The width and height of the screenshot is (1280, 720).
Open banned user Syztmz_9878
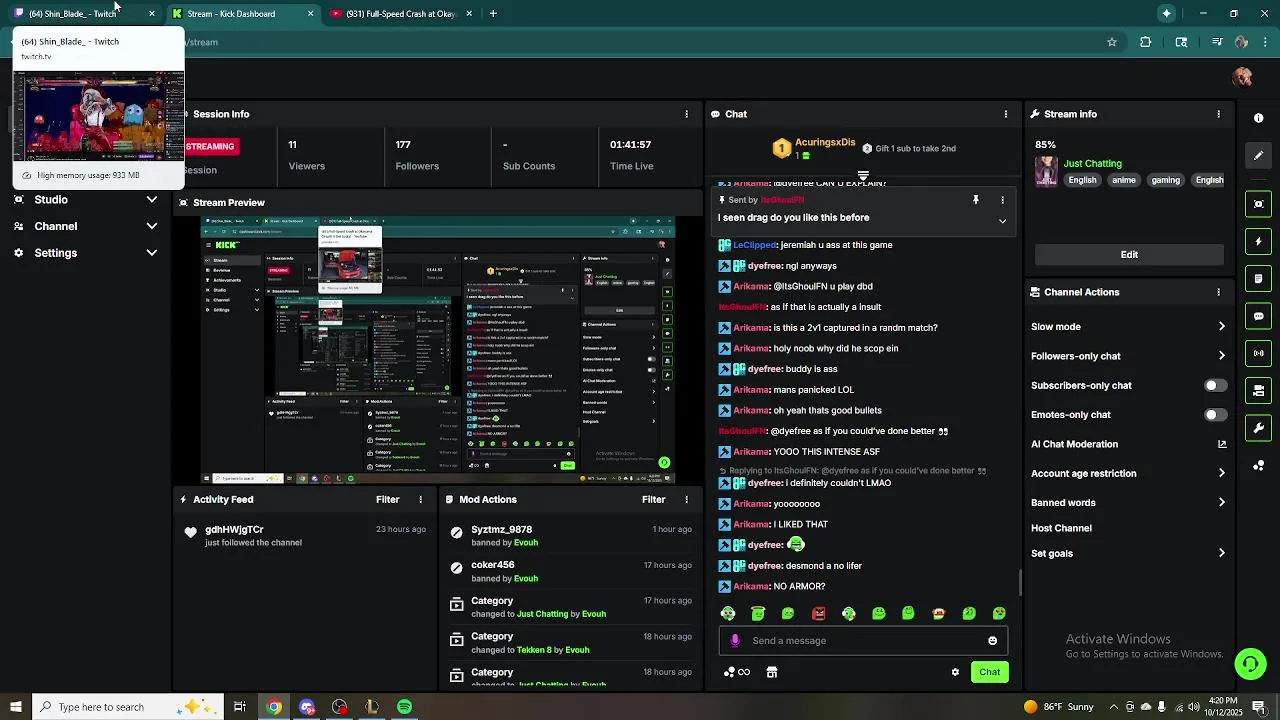click(501, 529)
